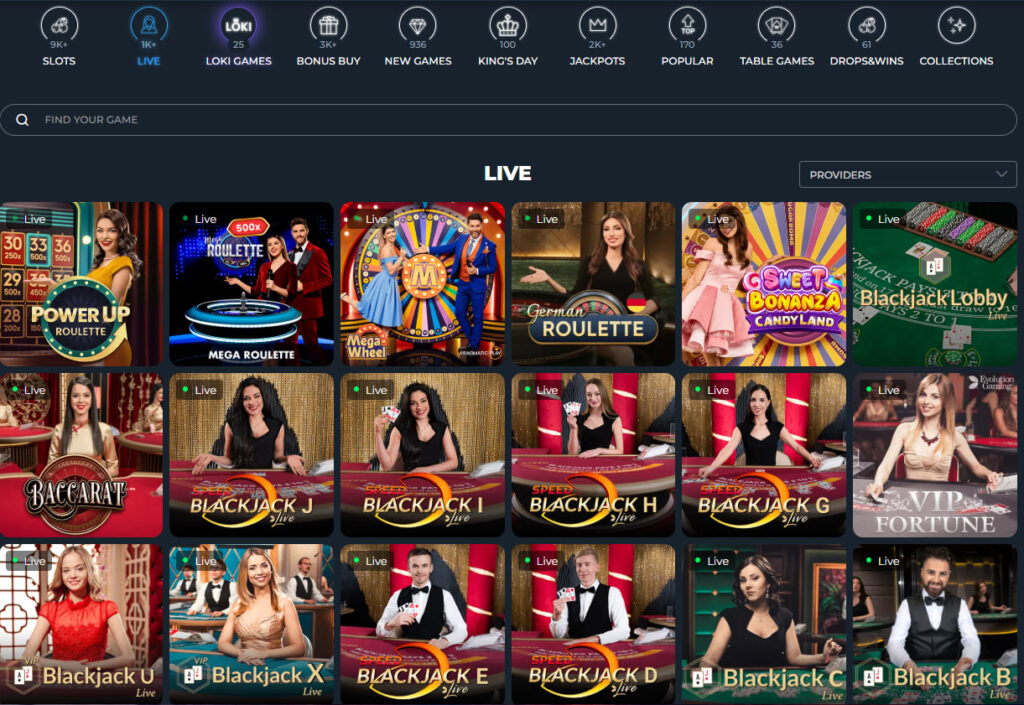Viewport: 1024px width, 705px height.
Task: Click the KING'S DAY tab label
Action: [x=507, y=61]
